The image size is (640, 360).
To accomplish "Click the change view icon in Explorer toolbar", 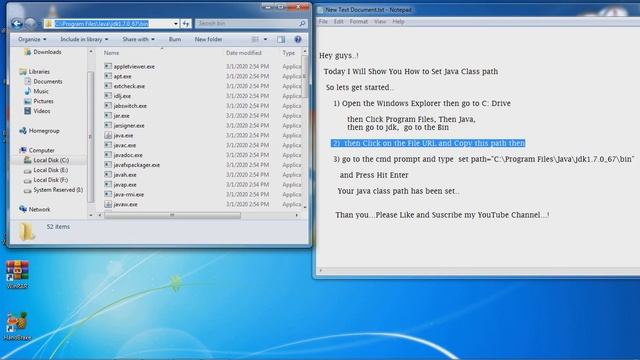I will (x=255, y=39).
